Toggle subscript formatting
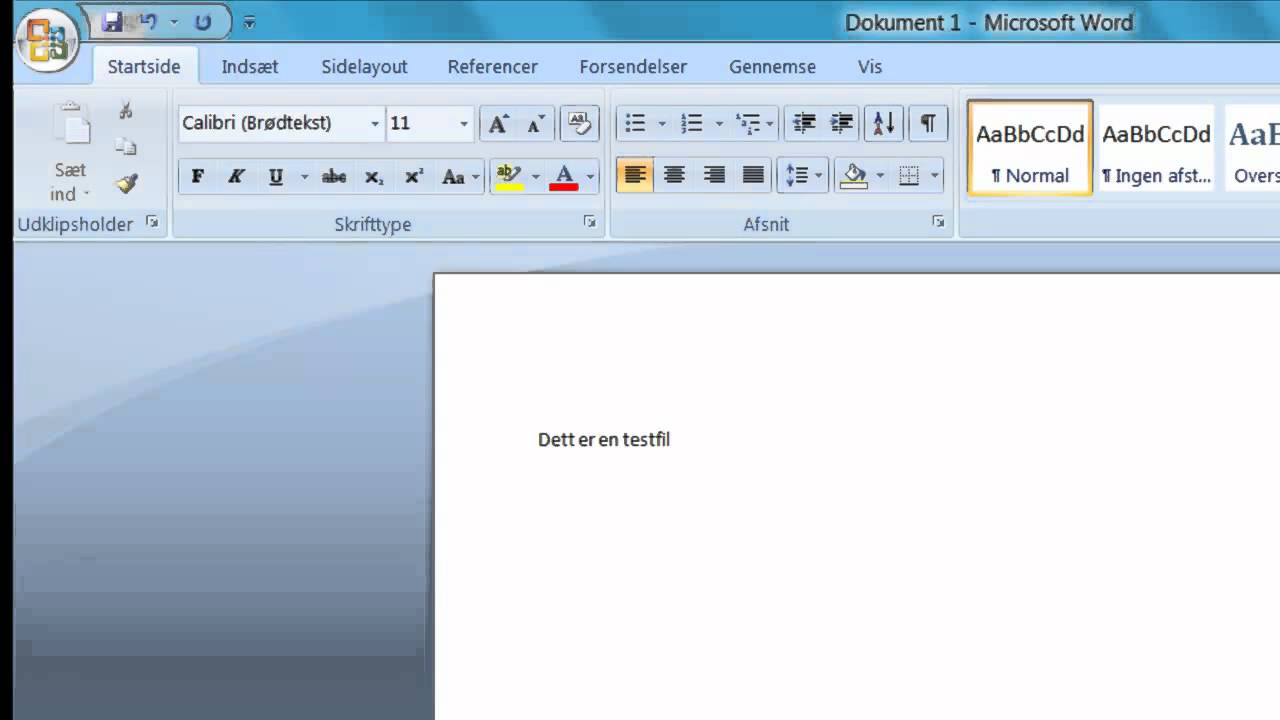 (x=374, y=177)
